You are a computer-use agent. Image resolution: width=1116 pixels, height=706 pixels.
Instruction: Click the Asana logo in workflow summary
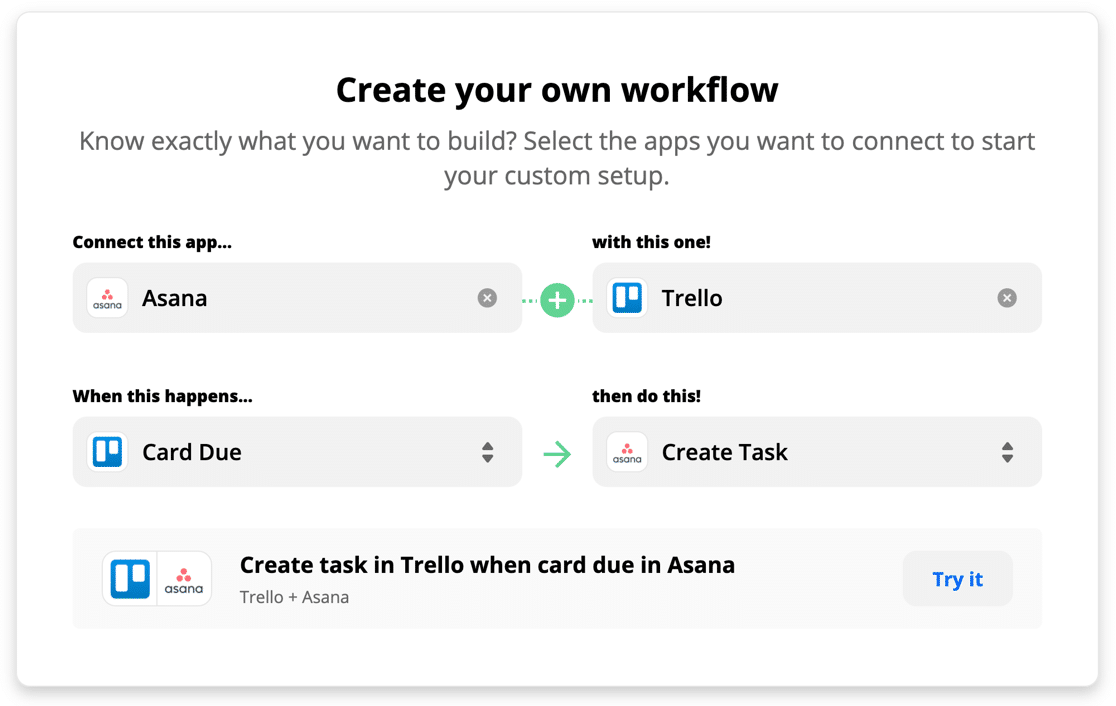point(184,579)
